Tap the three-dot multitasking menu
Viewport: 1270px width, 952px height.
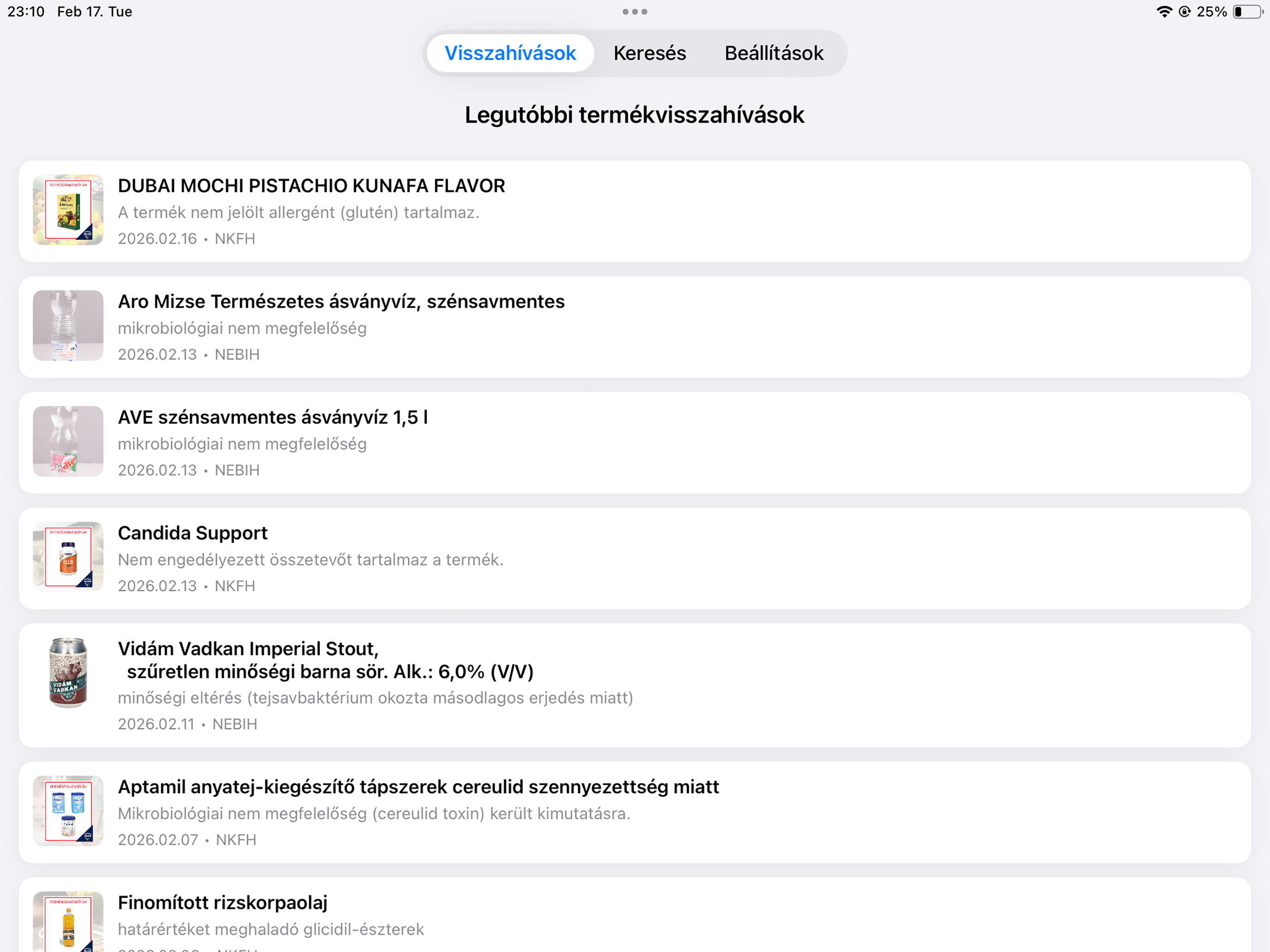(x=635, y=12)
